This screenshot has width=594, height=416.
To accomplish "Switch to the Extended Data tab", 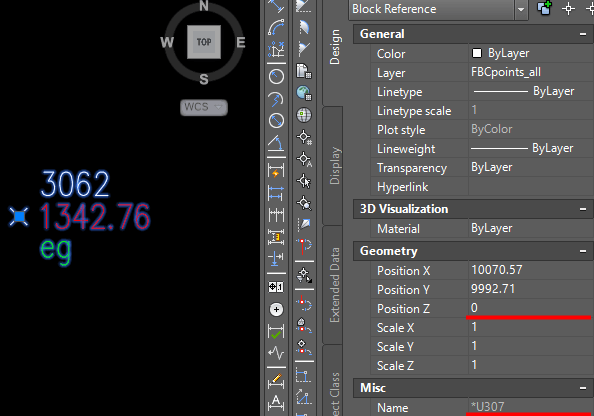I will 334,285.
